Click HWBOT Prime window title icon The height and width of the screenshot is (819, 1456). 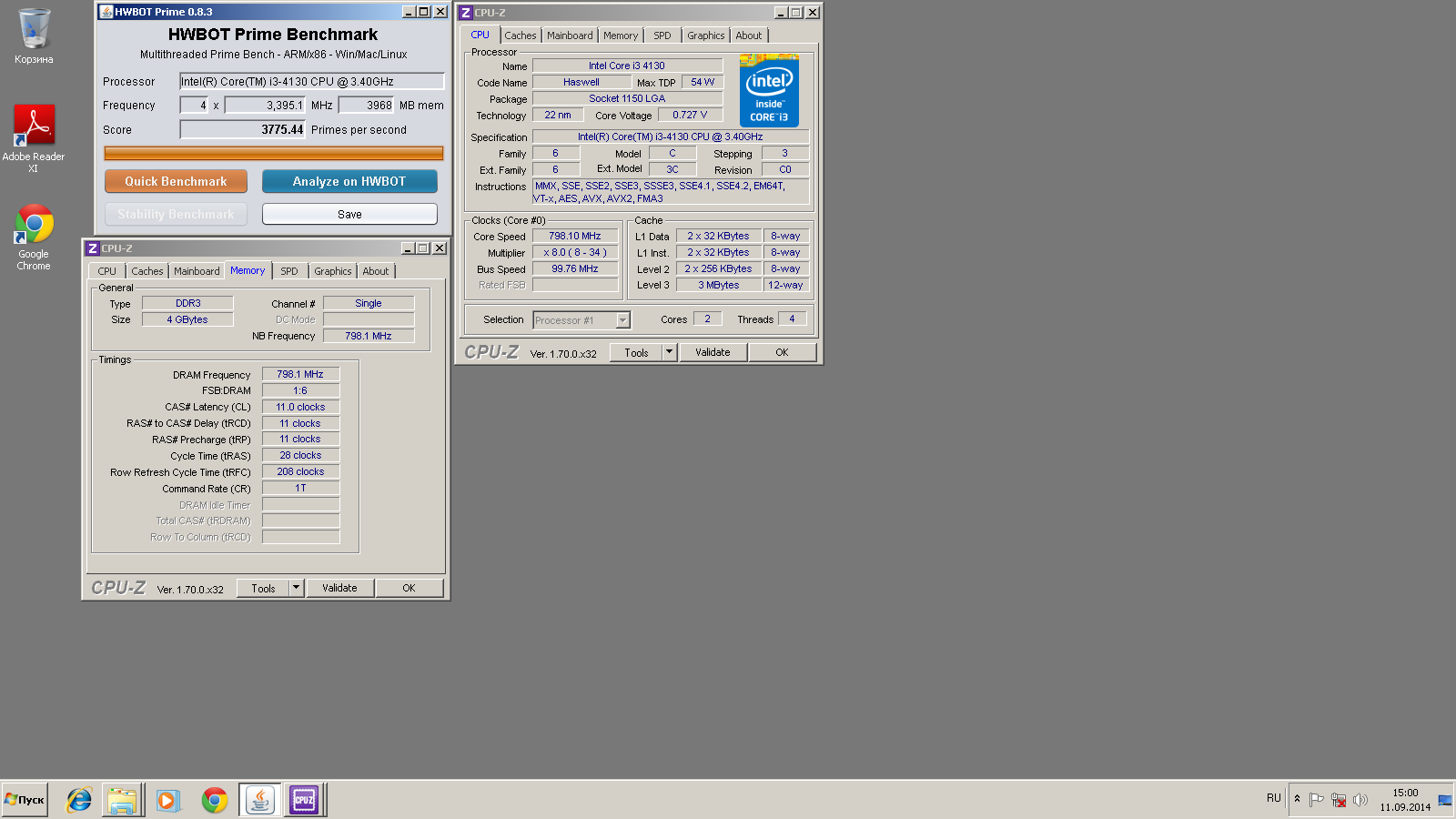click(106, 12)
